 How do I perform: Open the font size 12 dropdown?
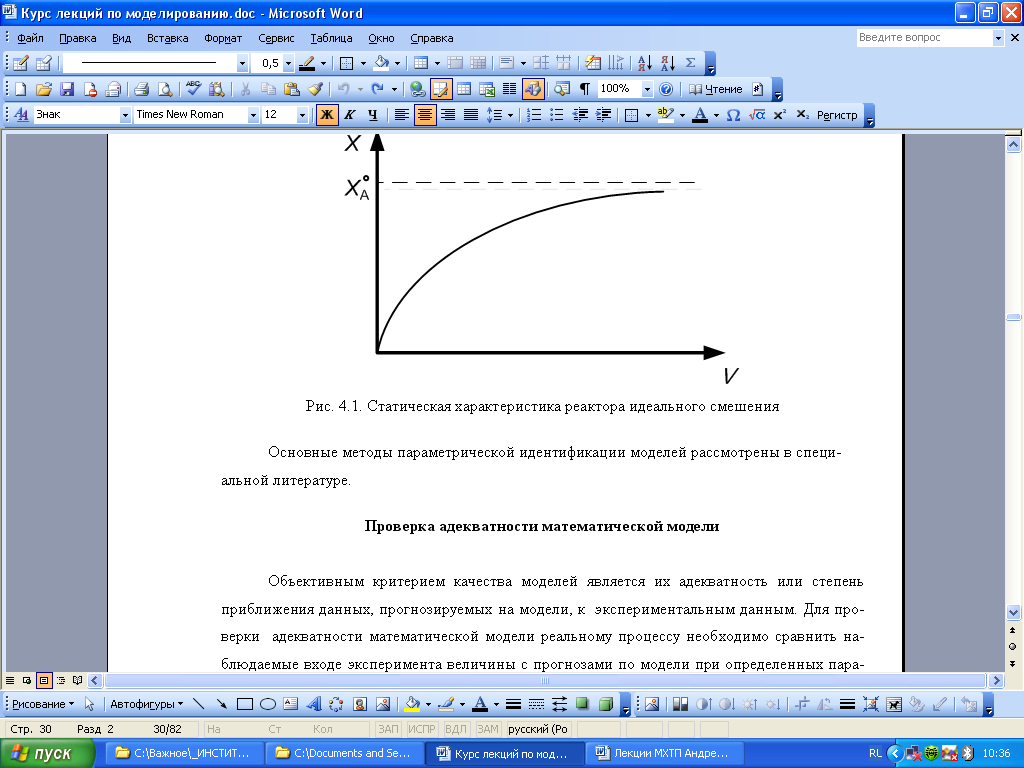tap(302, 116)
